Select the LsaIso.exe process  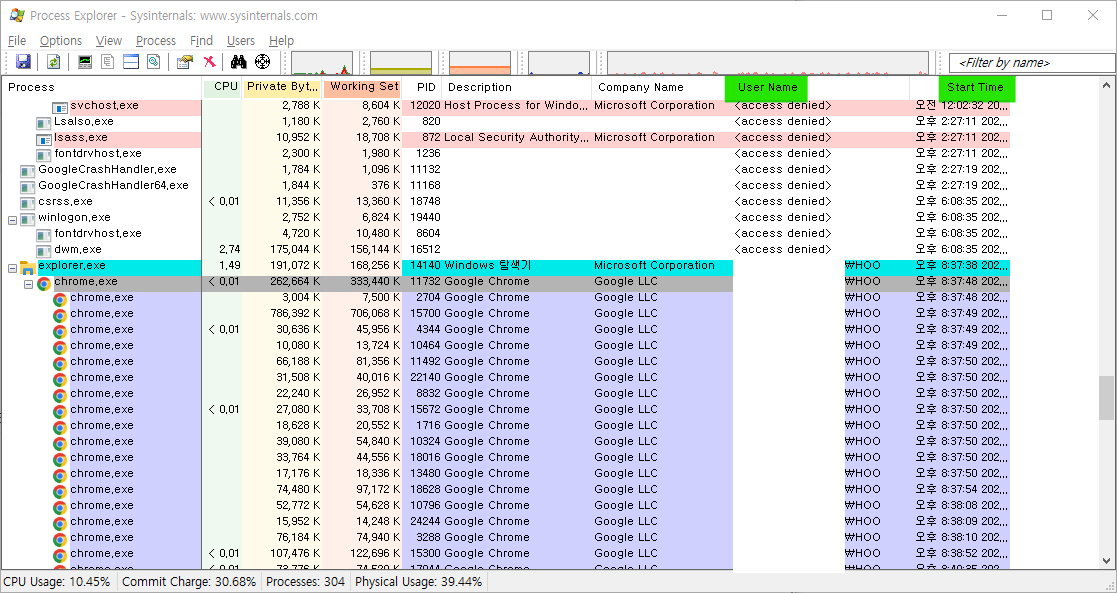coord(83,122)
